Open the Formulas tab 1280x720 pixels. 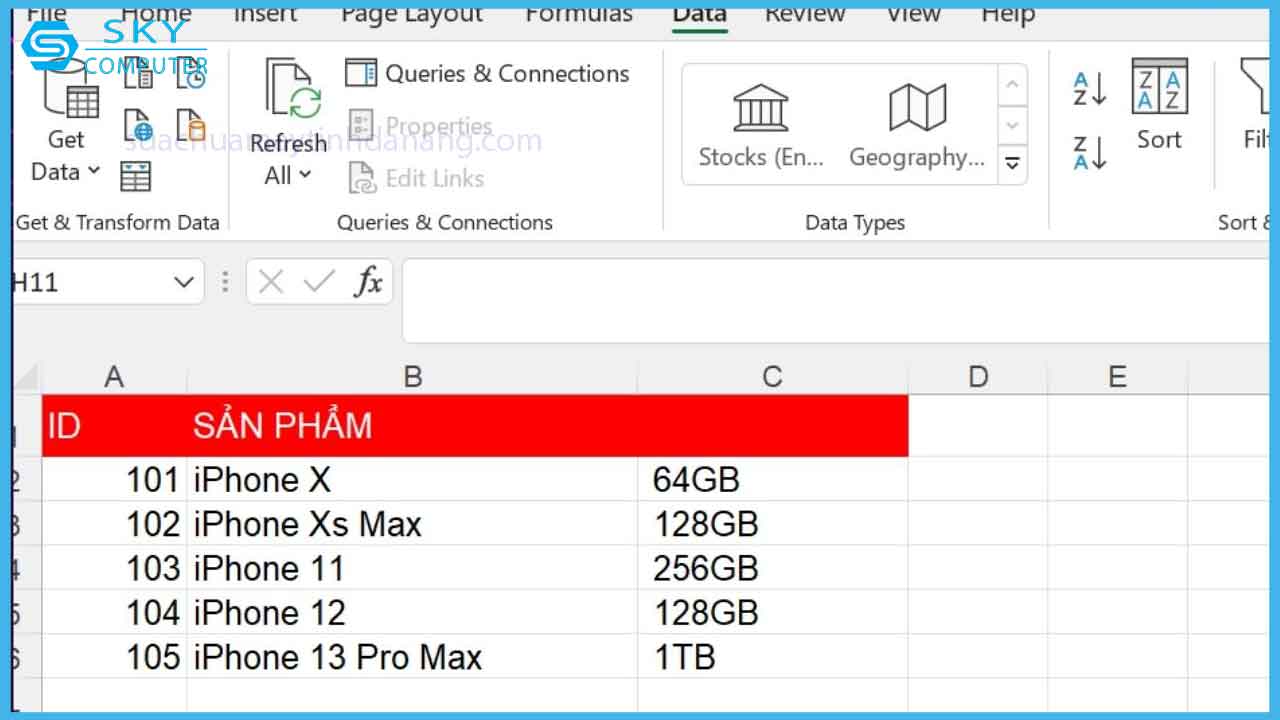click(x=579, y=13)
